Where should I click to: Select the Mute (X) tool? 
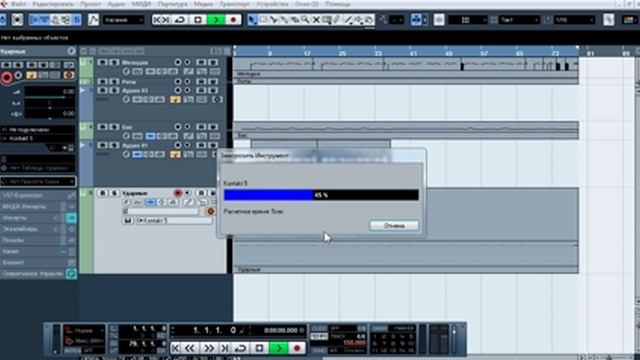coord(316,20)
